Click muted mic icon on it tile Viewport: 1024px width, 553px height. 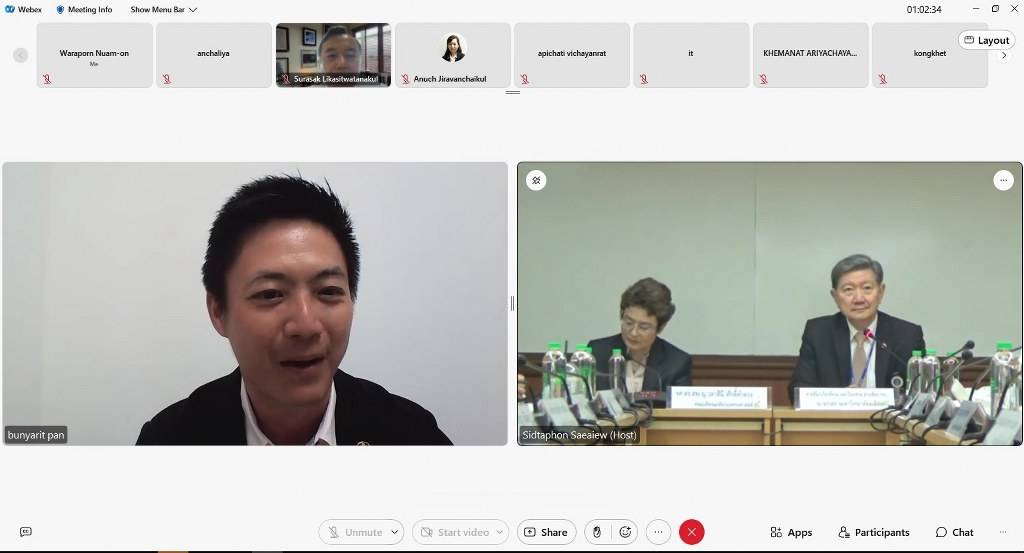click(x=644, y=79)
